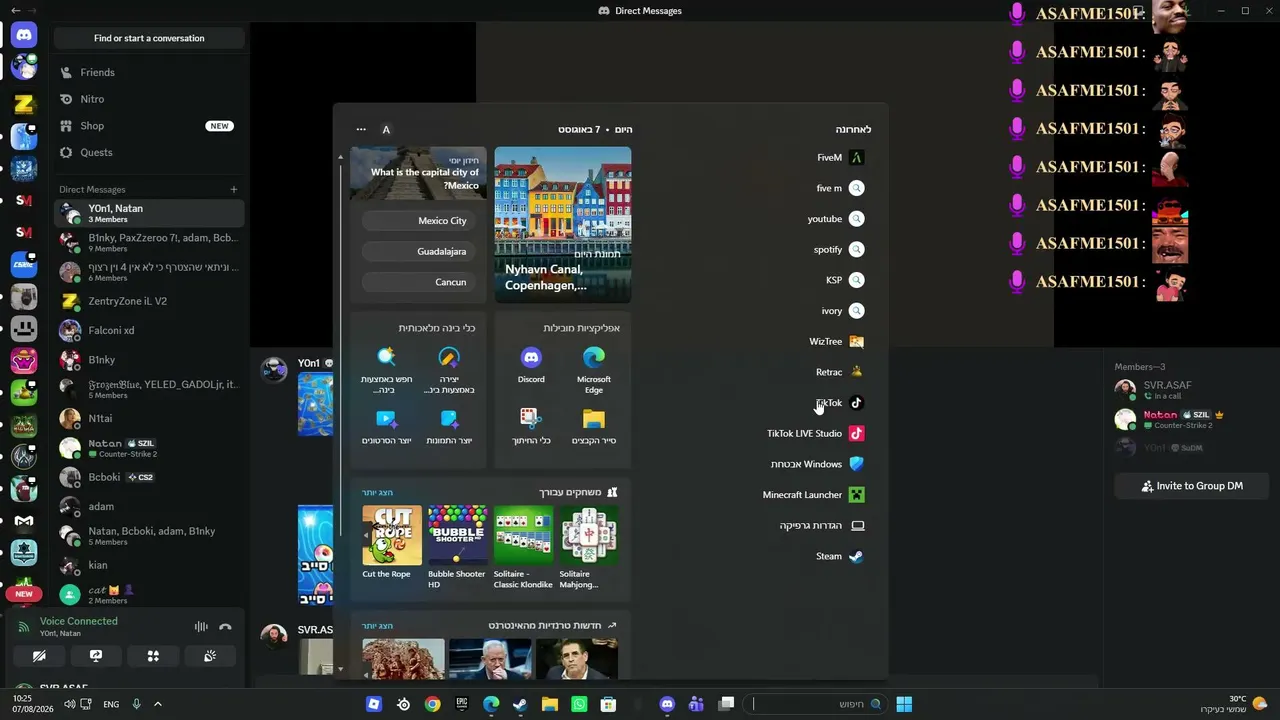1280x720 pixels.
Task: Click Invite to Group DM button
Action: [x=1191, y=486]
